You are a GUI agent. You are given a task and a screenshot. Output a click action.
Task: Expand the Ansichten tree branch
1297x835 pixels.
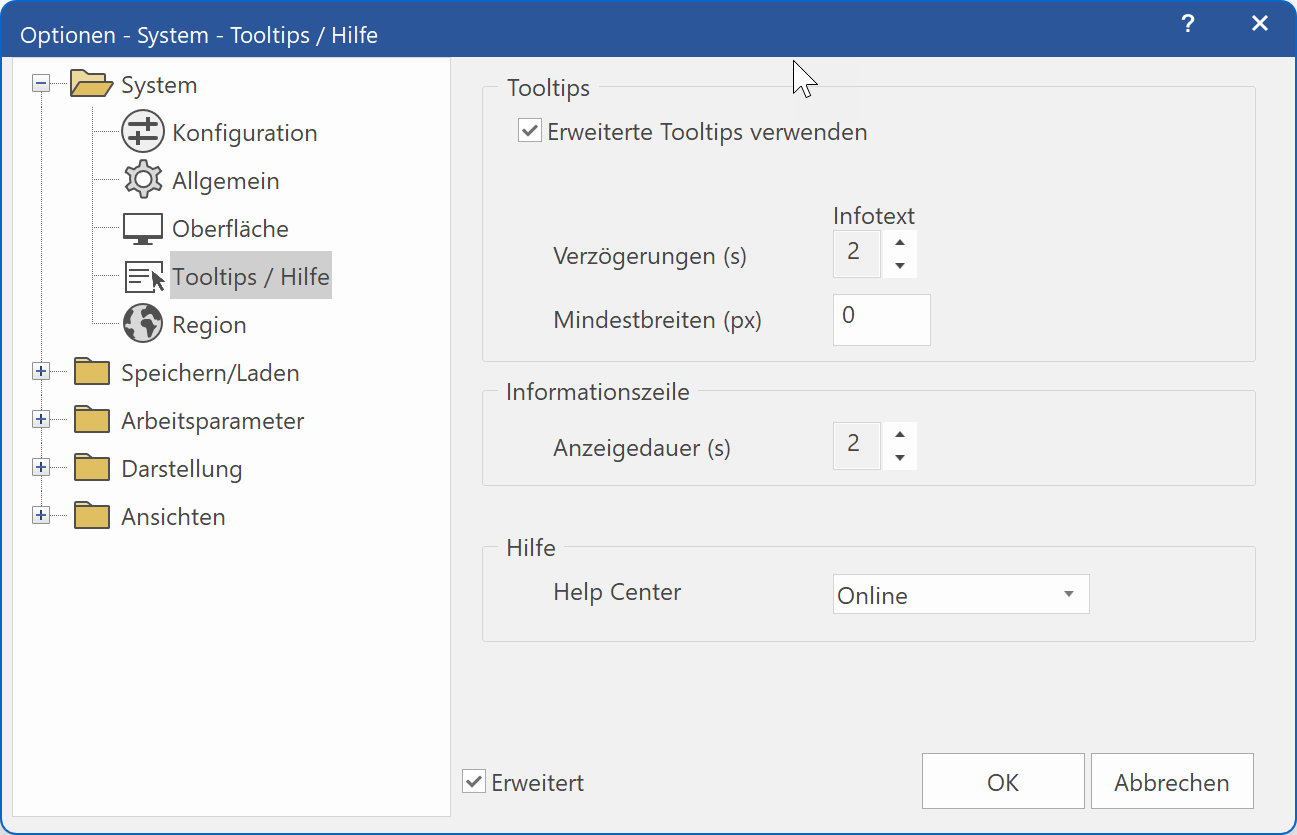pyautogui.click(x=40, y=515)
